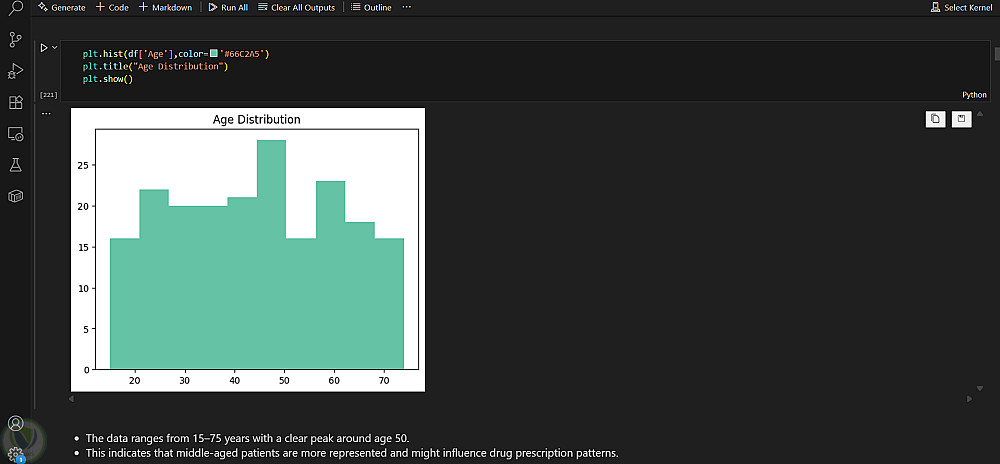Save the Age Distribution plot image
This screenshot has height=464, width=1000.
[961, 119]
